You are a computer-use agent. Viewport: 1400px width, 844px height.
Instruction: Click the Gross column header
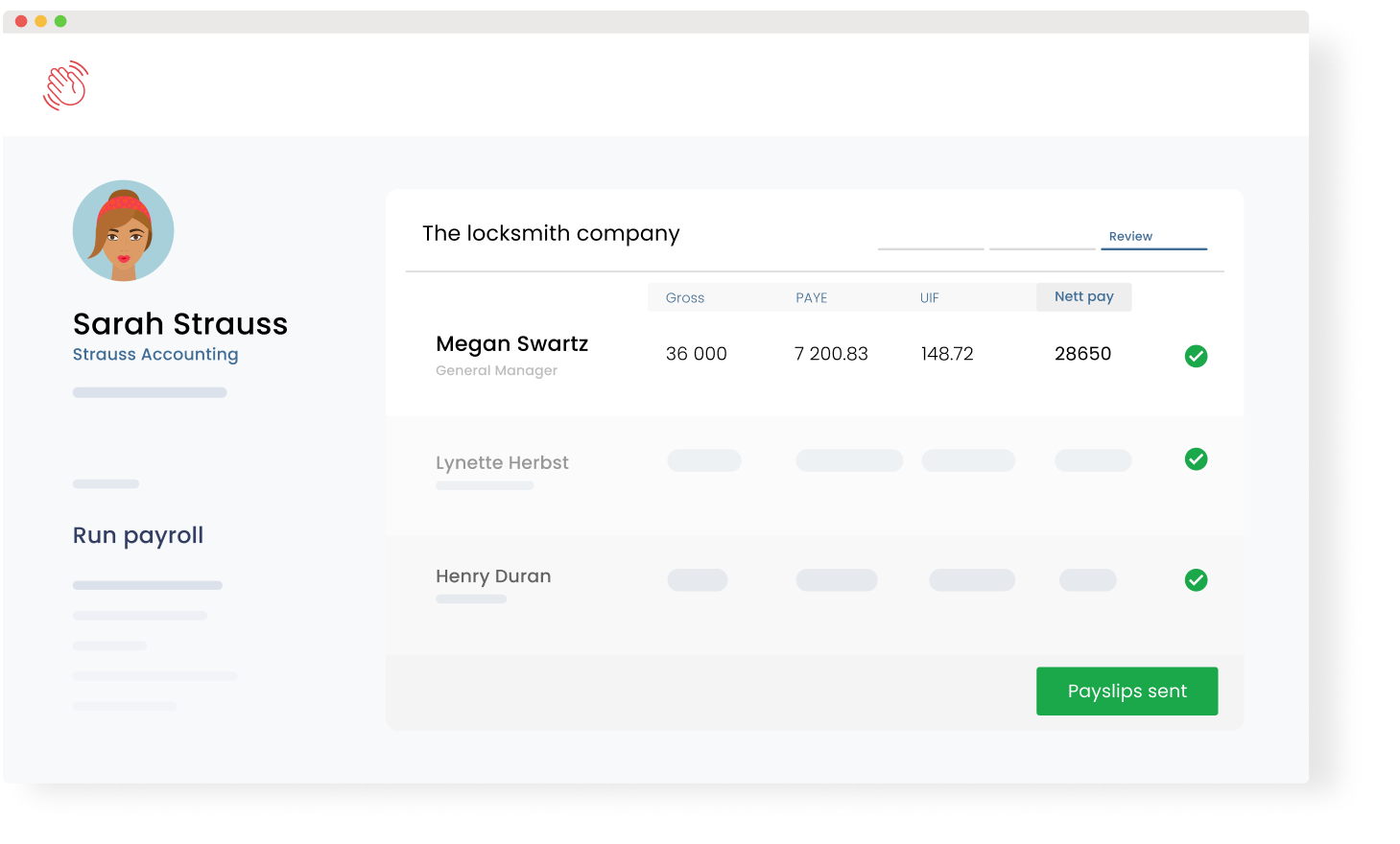[x=685, y=298]
